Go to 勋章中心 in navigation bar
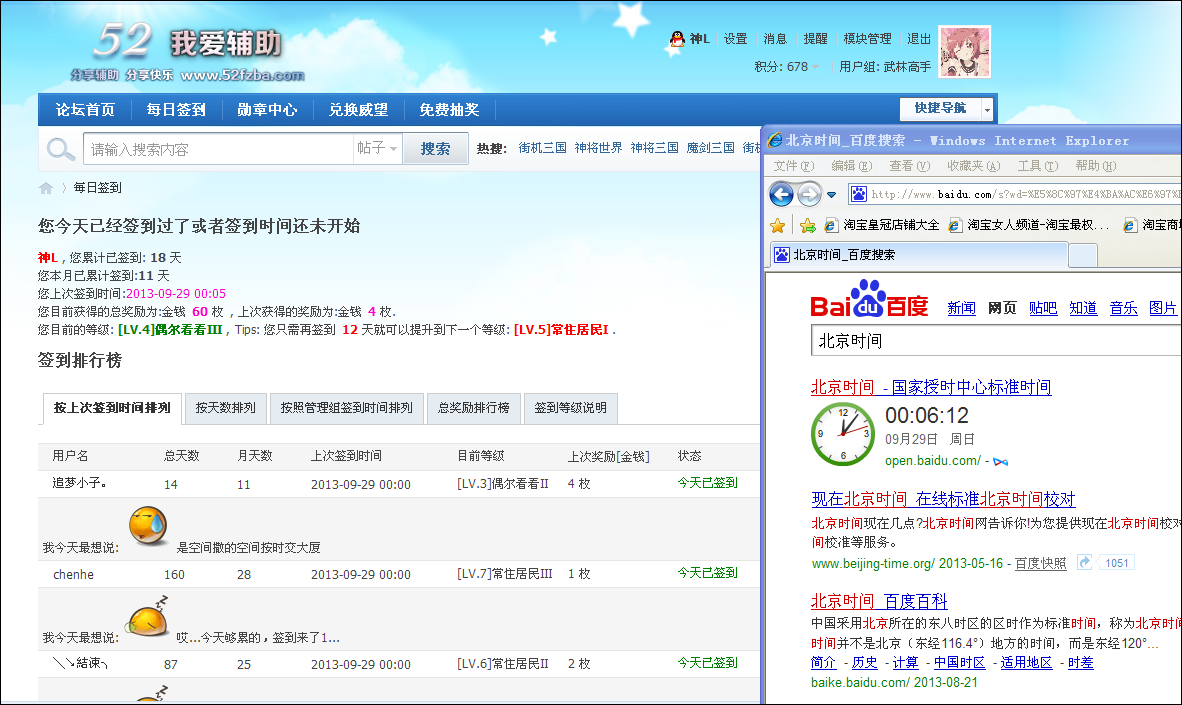 267,110
